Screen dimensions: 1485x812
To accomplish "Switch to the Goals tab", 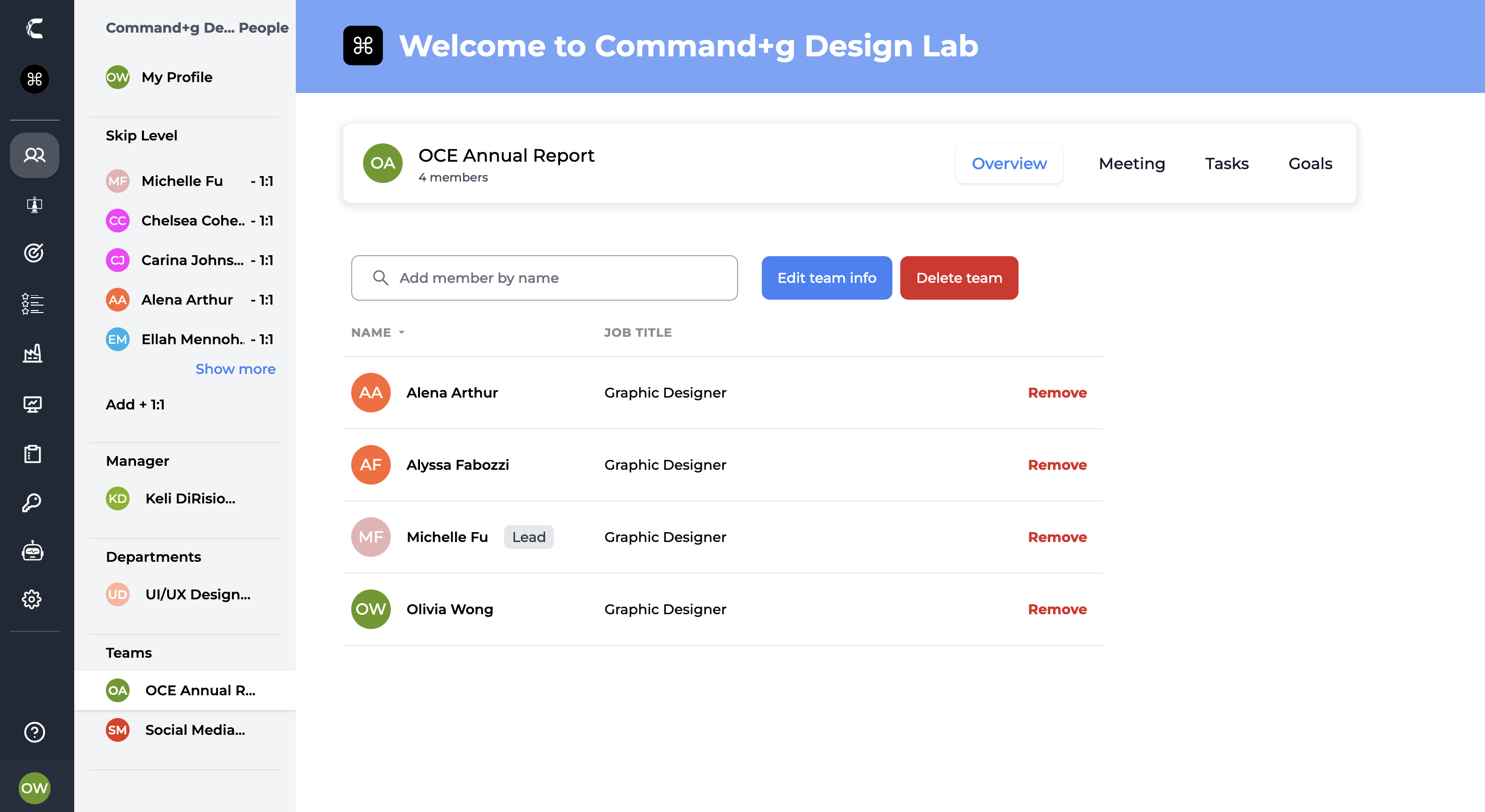I will coord(1310,164).
